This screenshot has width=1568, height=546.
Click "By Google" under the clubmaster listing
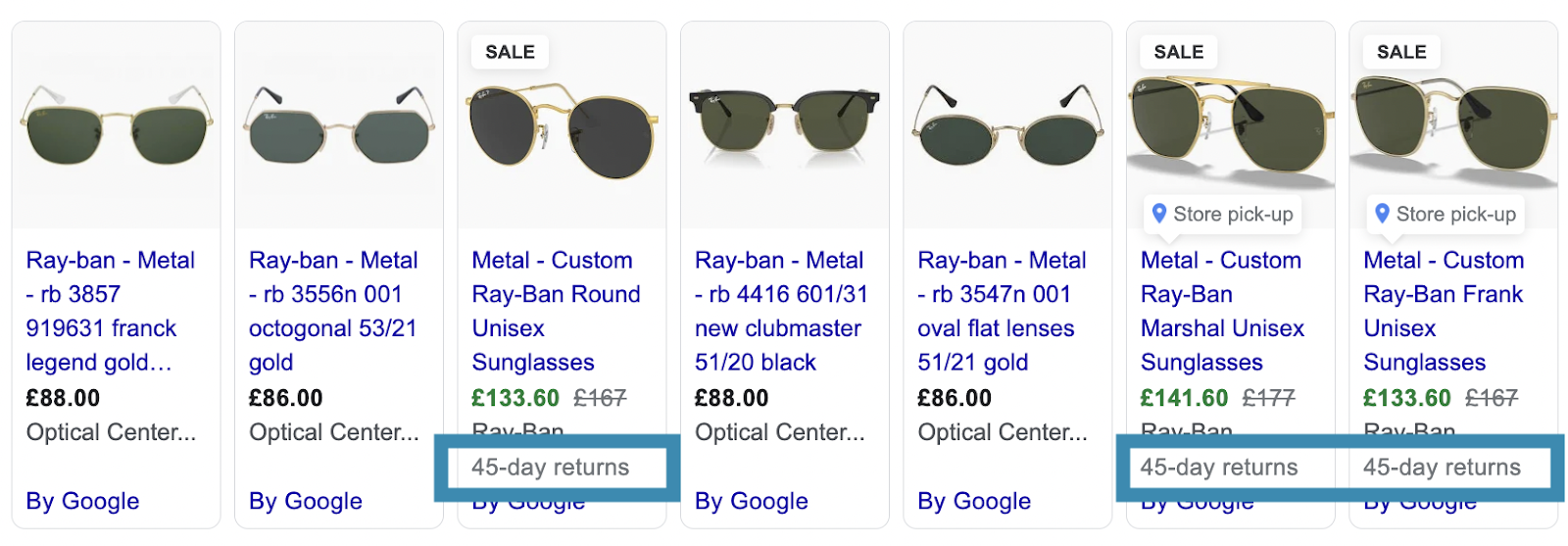click(752, 501)
